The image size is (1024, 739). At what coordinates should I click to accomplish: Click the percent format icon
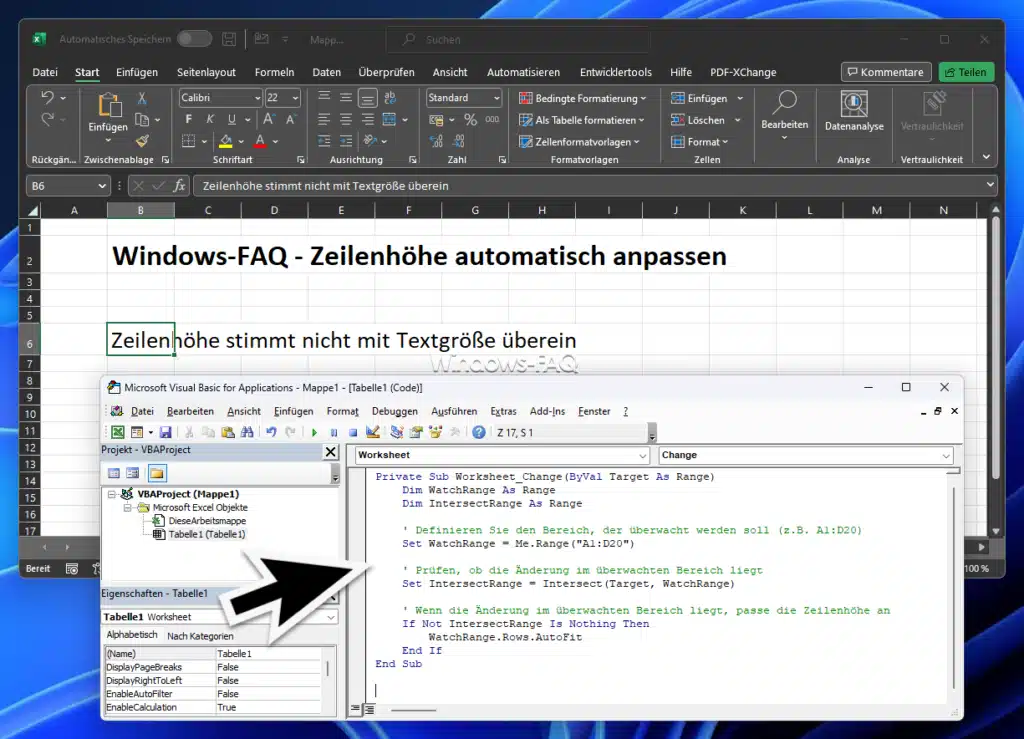tap(470, 119)
